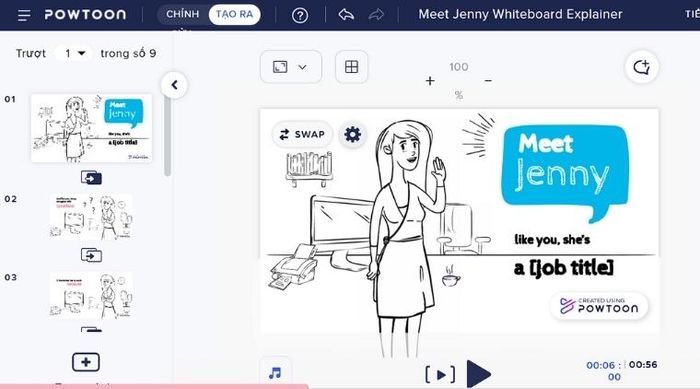Select the 'a [job title]' text
Viewport: 700px width, 389px height.
pyautogui.click(x=563, y=268)
